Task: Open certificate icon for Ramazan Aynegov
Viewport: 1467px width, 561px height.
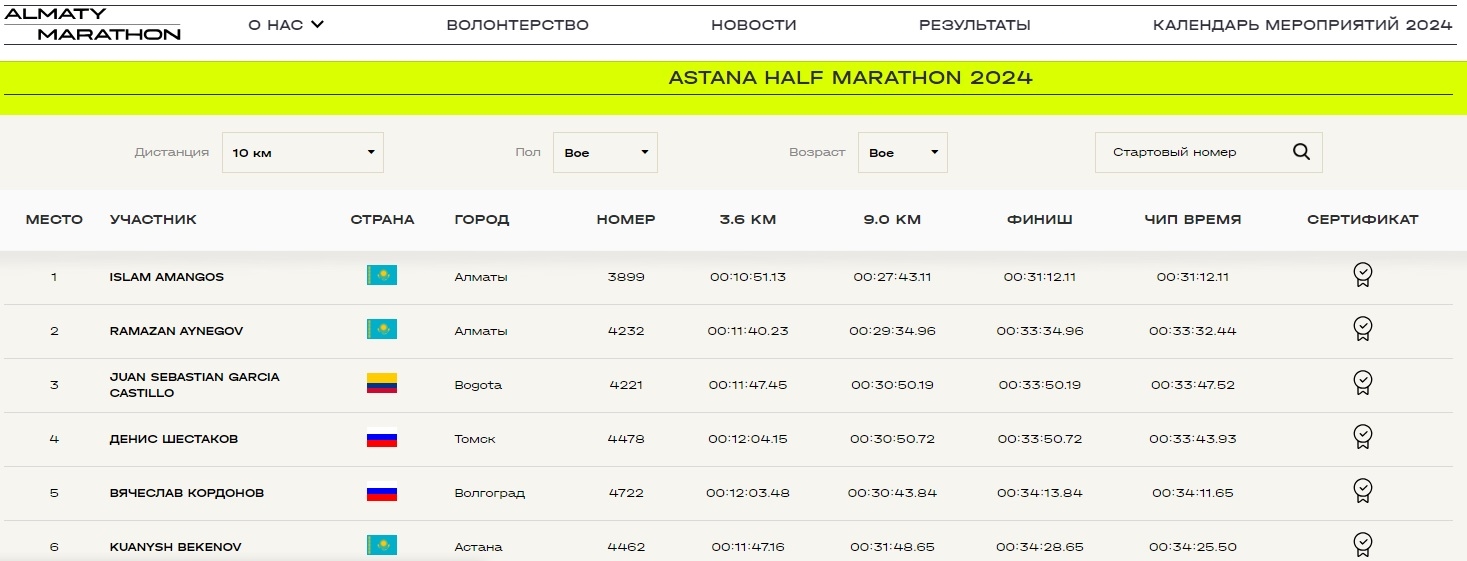Action: click(x=1362, y=329)
